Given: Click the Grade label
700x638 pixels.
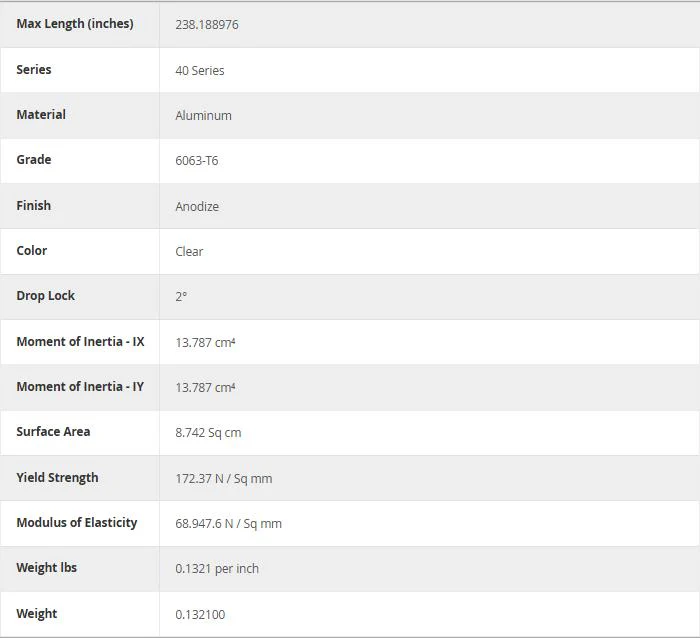Looking at the screenshot, I should 34,160.
